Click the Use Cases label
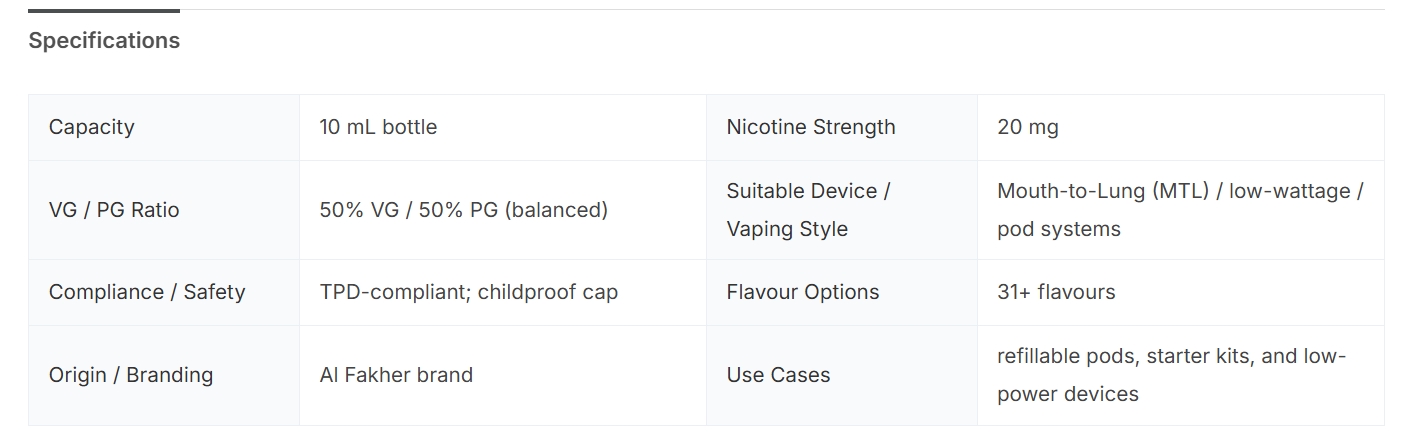Viewport: 1421px width, 448px height. tap(778, 375)
